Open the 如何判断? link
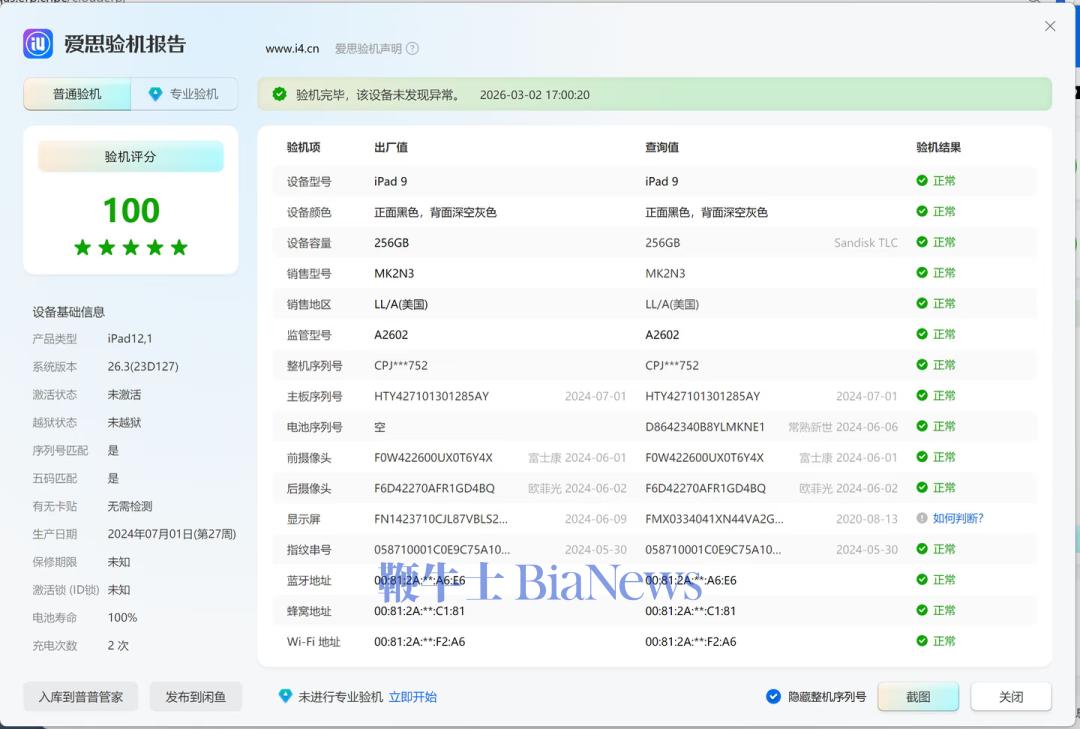The height and width of the screenshot is (729, 1080). [958, 518]
